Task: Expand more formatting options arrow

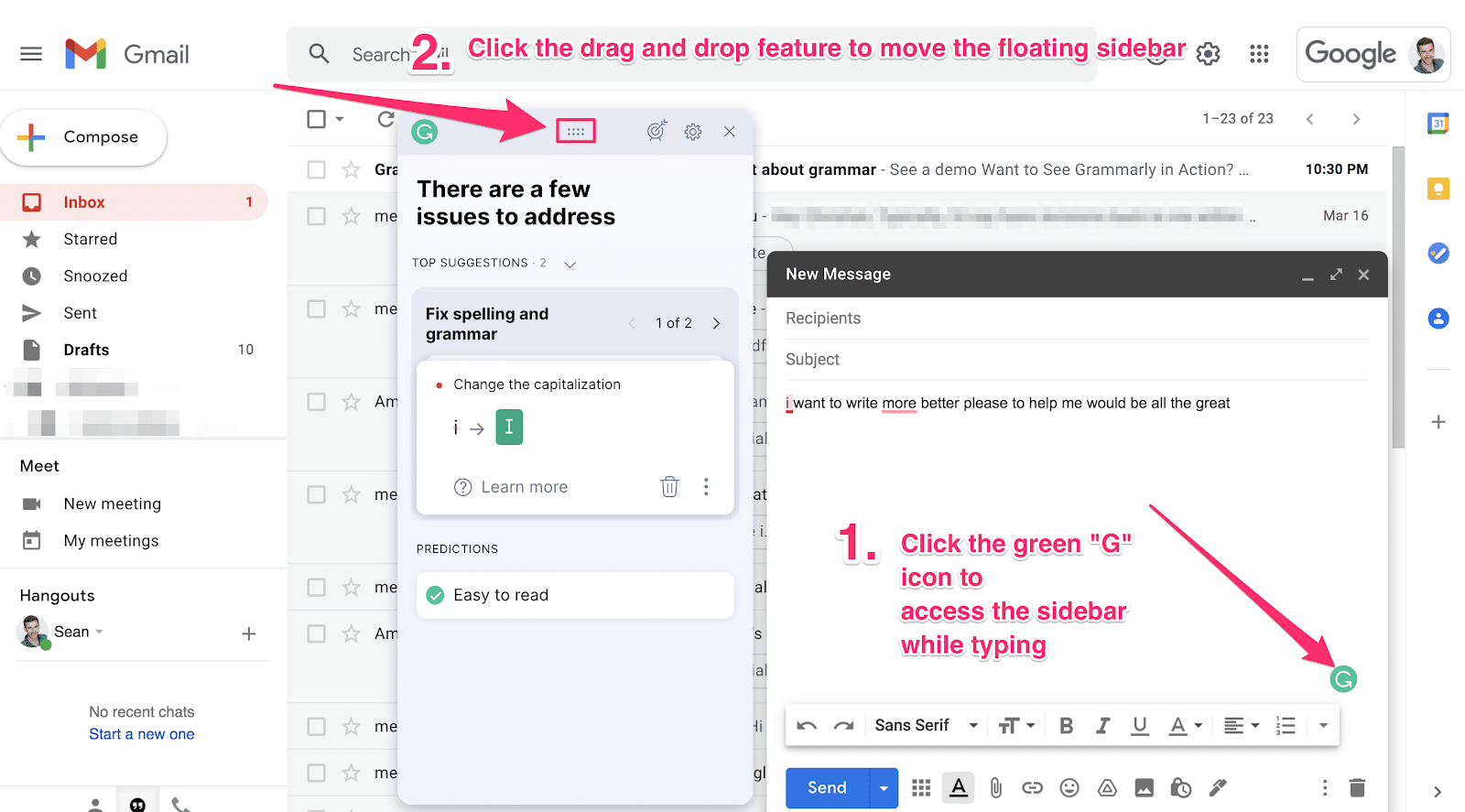Action: tap(1323, 726)
